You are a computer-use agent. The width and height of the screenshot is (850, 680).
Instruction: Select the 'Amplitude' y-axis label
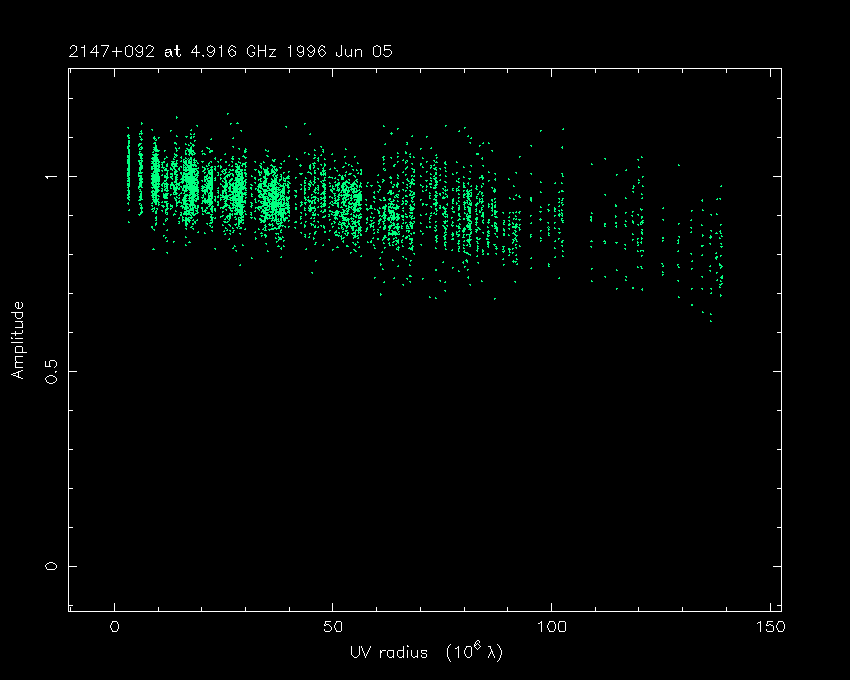click(17, 340)
